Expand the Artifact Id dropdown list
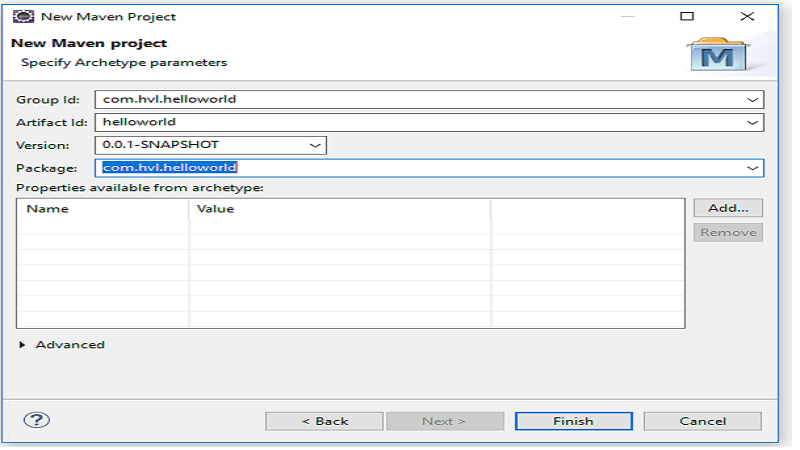Image resolution: width=800 pixels, height=450 pixels. point(752,122)
